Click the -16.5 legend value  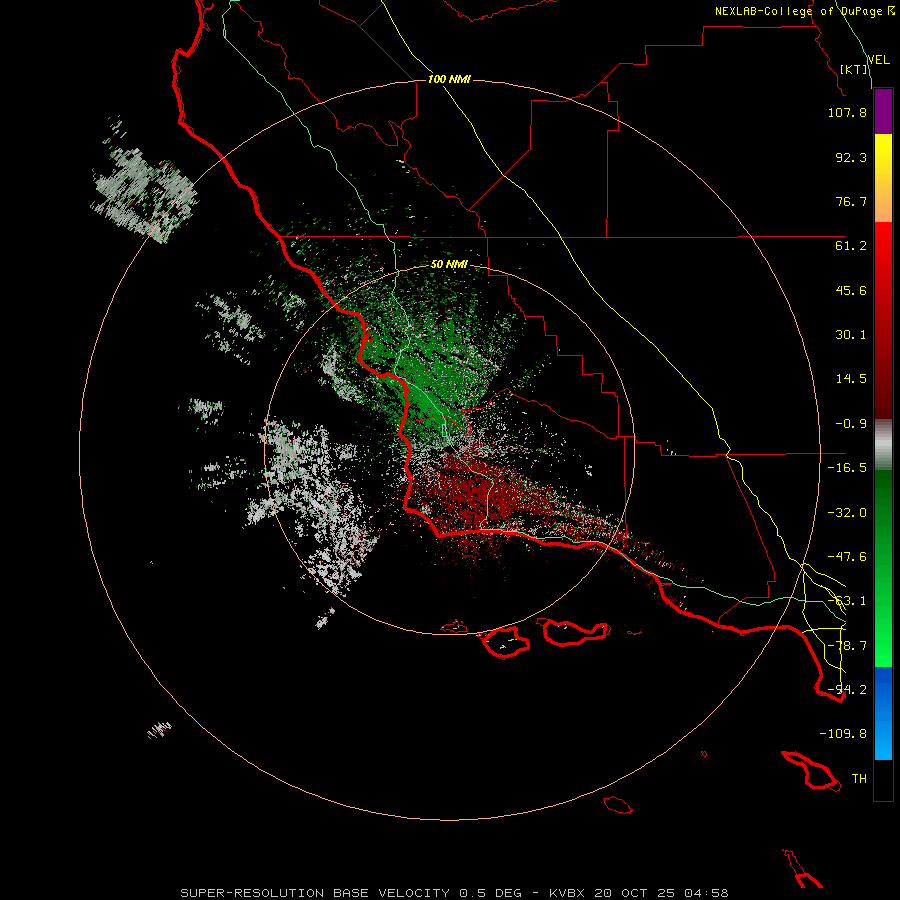[847, 468]
